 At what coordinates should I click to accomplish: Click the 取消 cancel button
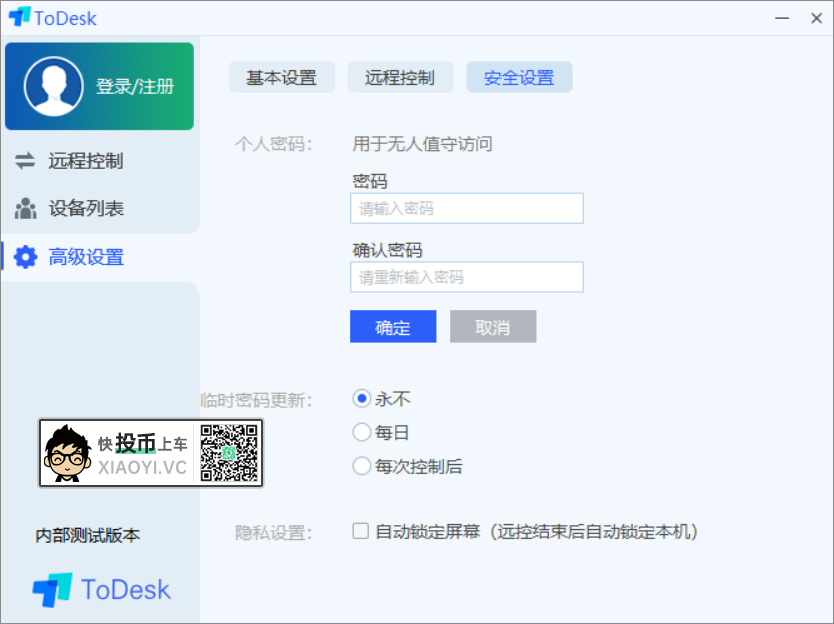tap(492, 327)
